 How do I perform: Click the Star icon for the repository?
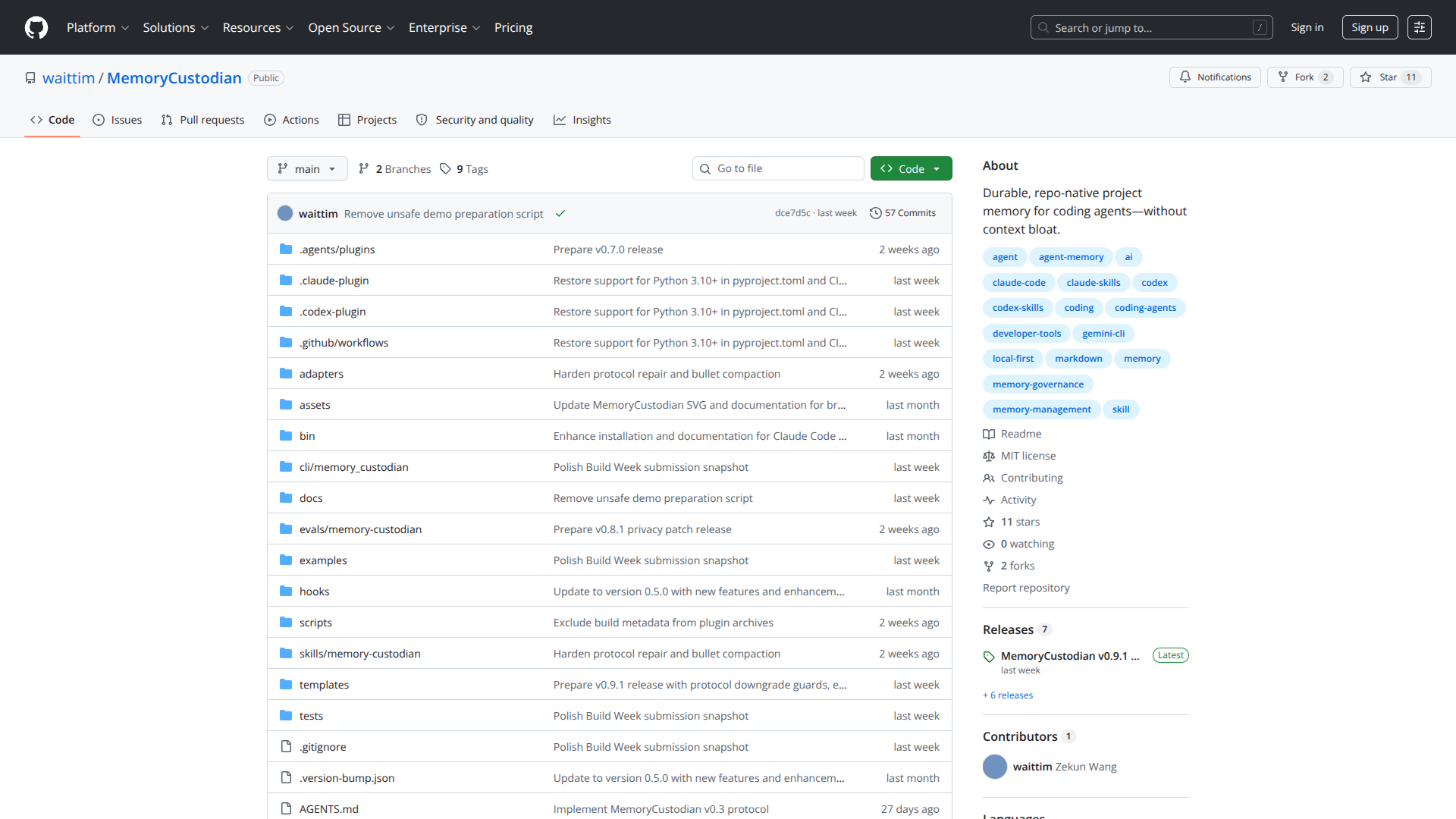tap(1366, 77)
